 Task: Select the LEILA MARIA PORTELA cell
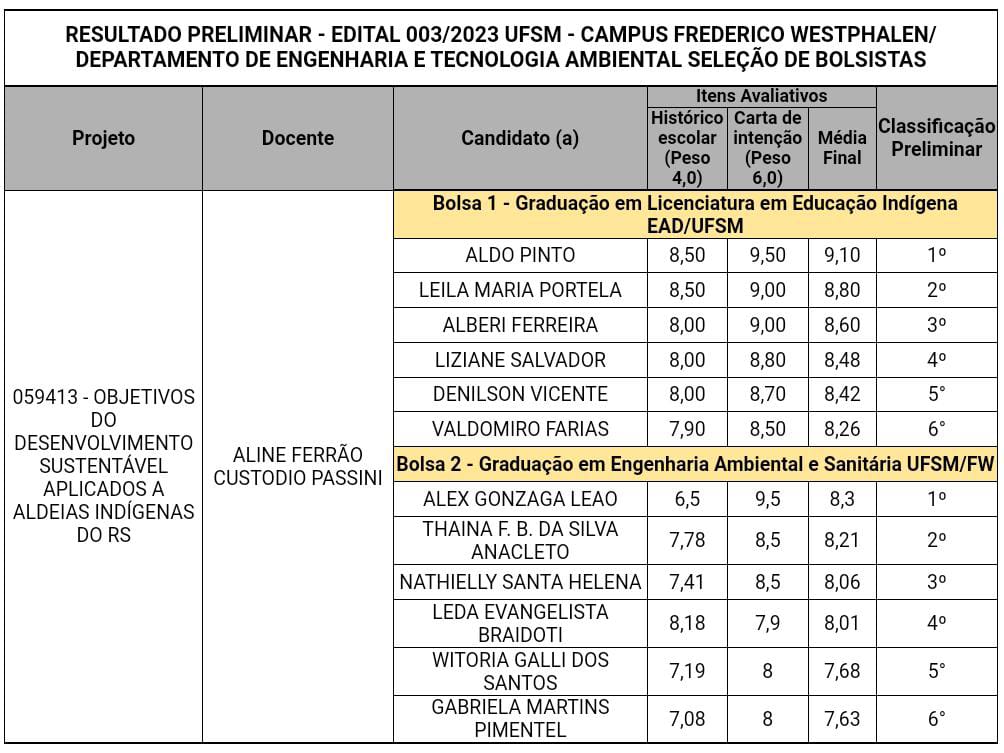click(520, 290)
